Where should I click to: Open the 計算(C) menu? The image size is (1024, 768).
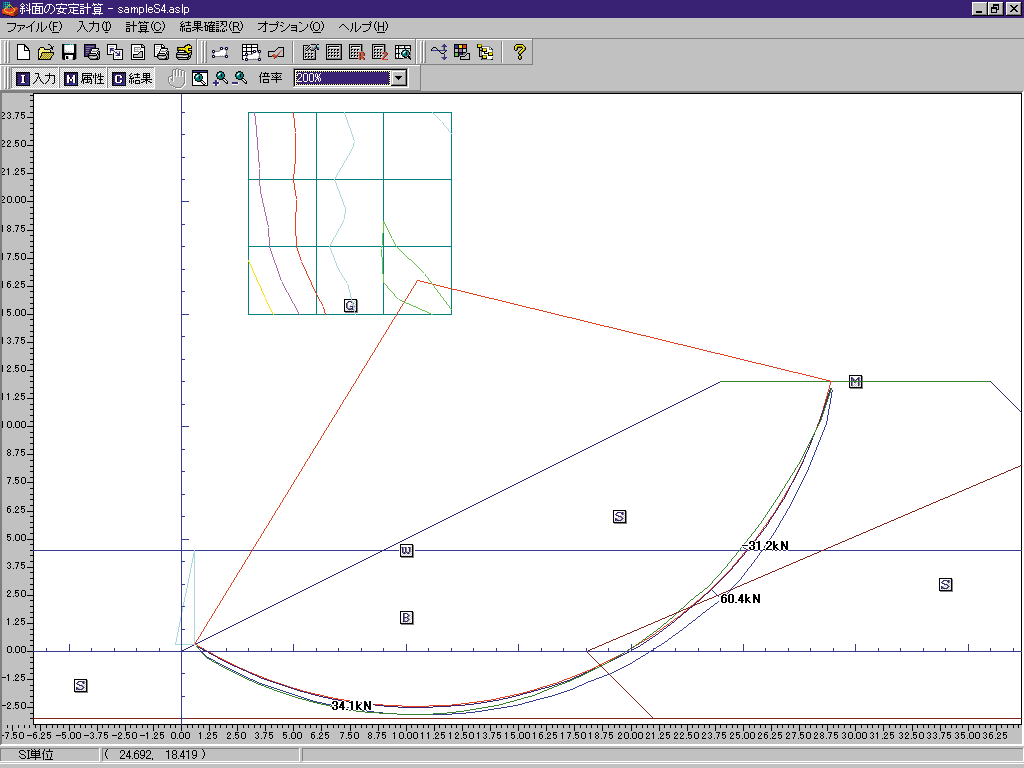pos(145,27)
